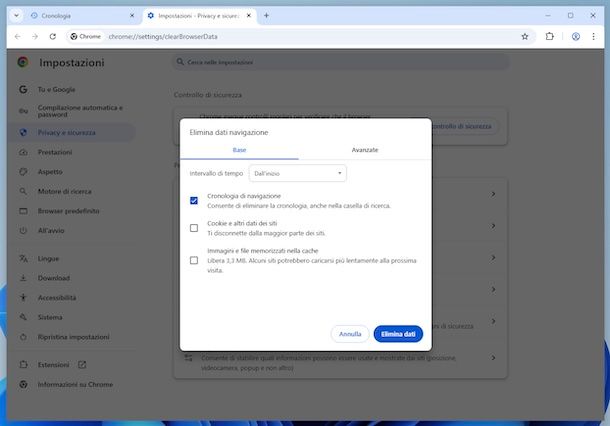Open the tab search chevron button
610x426 pixels.
point(16,15)
